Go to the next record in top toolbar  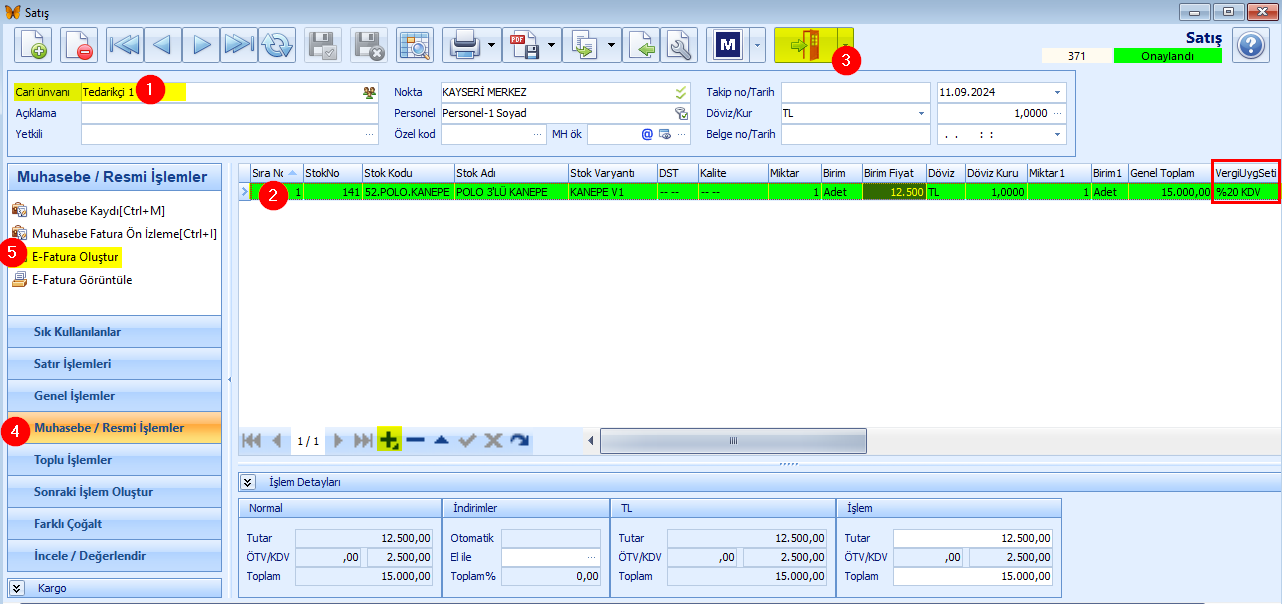coord(201,45)
